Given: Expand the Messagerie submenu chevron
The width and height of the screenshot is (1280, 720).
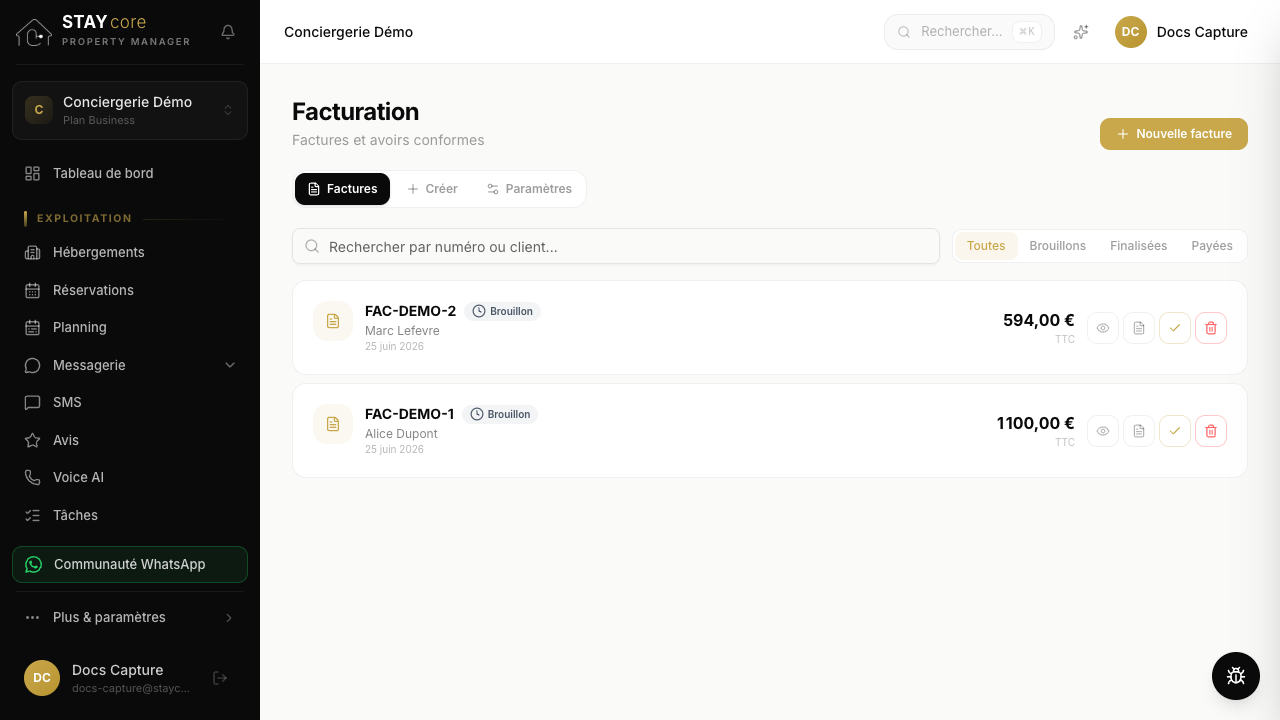Looking at the screenshot, I should click(230, 365).
